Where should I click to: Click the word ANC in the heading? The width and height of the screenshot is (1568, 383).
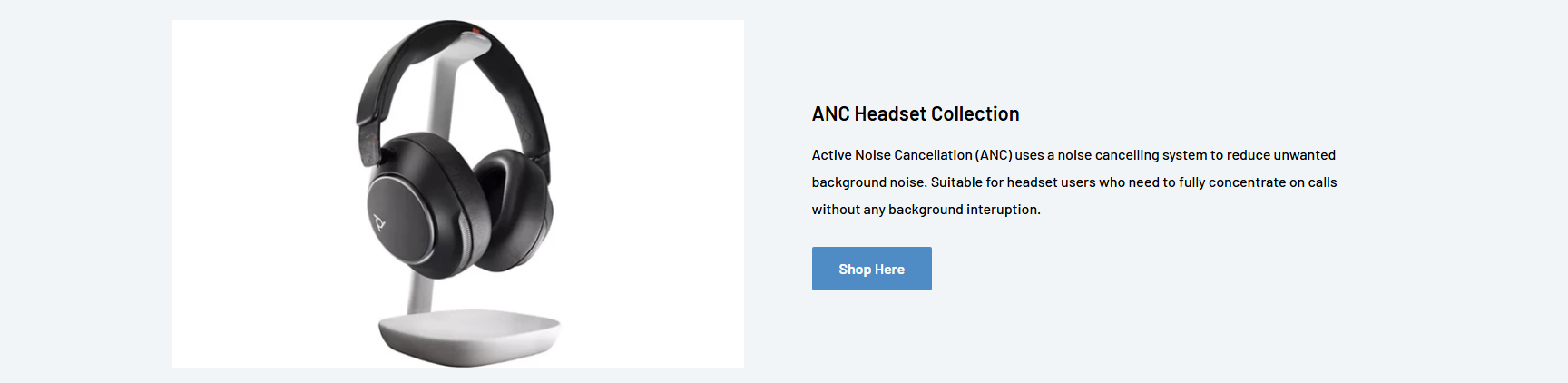click(x=830, y=114)
